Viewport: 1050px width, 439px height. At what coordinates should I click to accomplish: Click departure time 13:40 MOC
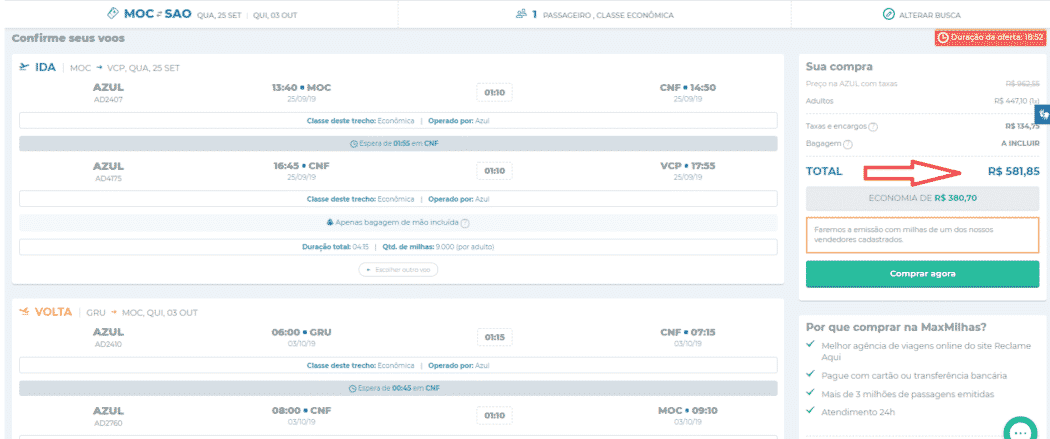pyautogui.click(x=301, y=88)
